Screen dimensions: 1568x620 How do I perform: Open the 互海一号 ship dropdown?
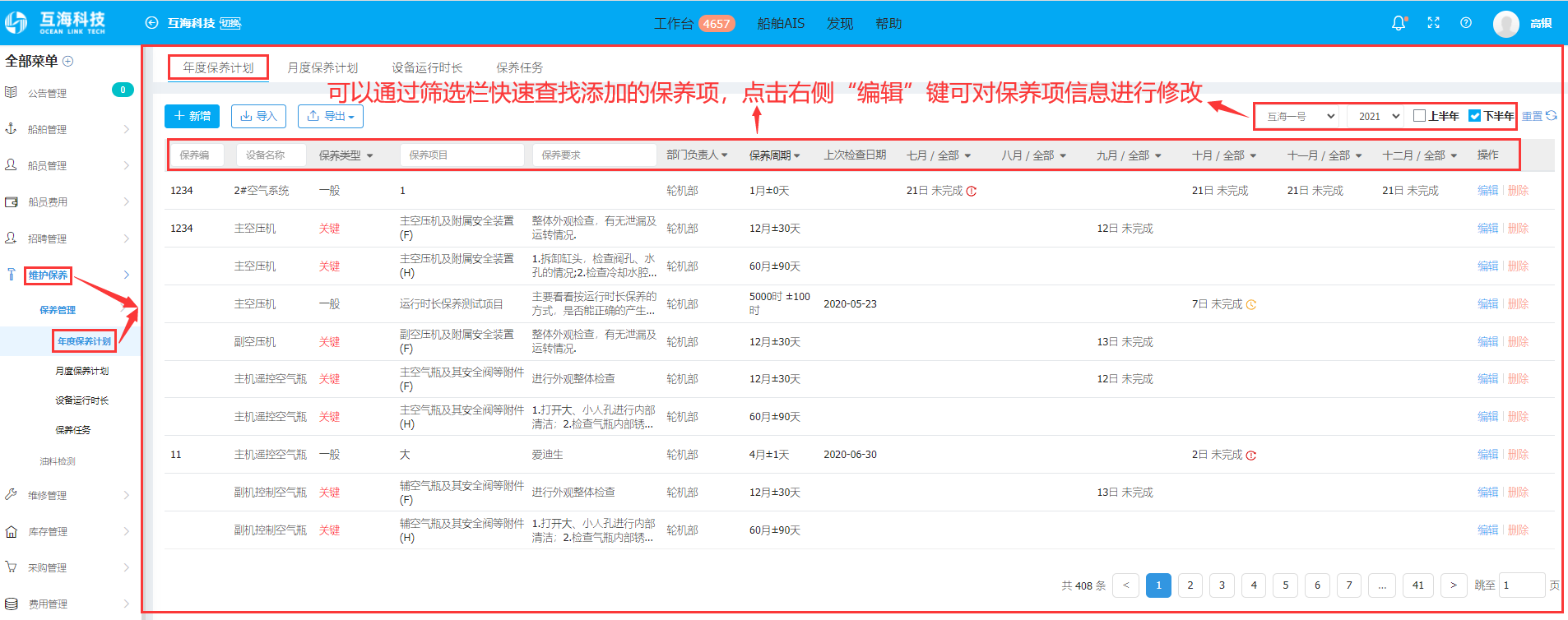coord(1299,116)
